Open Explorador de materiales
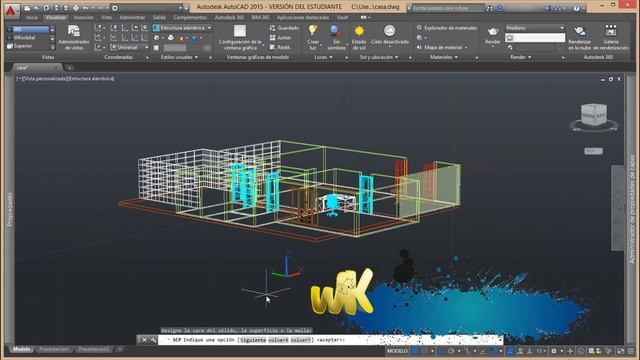The width and height of the screenshot is (640, 360). click(447, 28)
